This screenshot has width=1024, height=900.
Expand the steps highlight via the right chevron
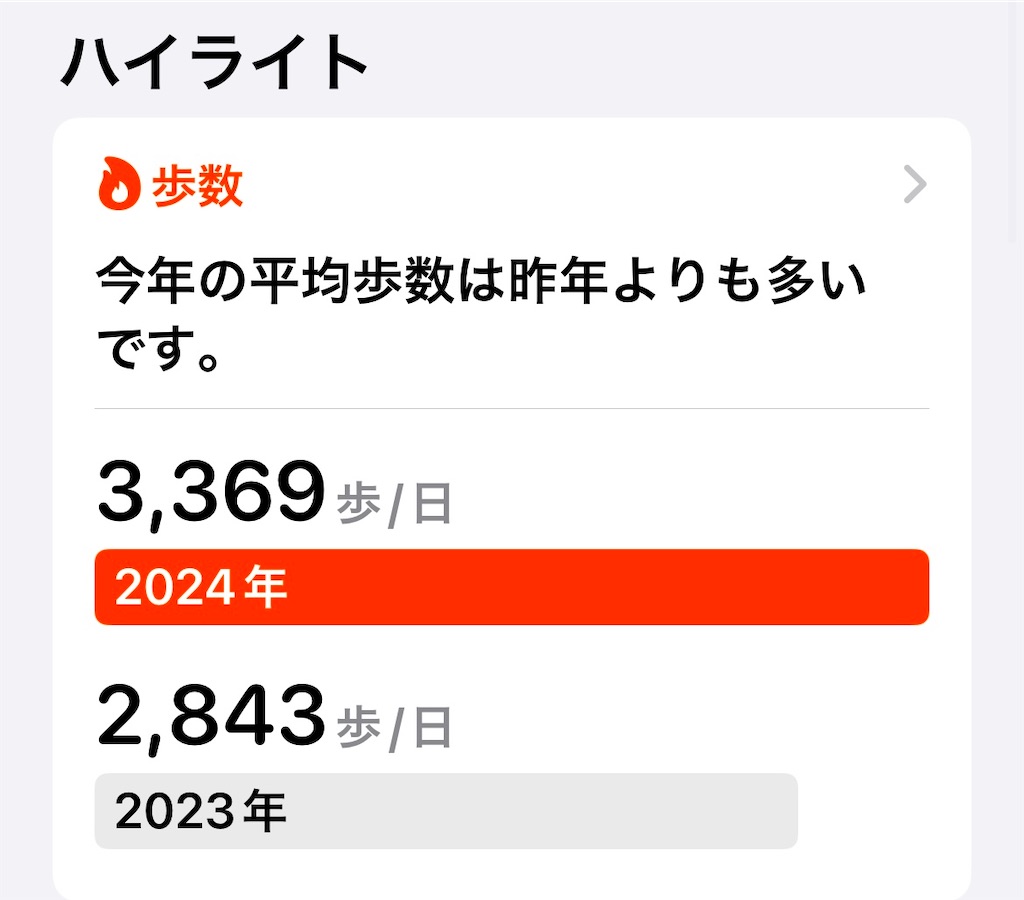click(x=913, y=184)
